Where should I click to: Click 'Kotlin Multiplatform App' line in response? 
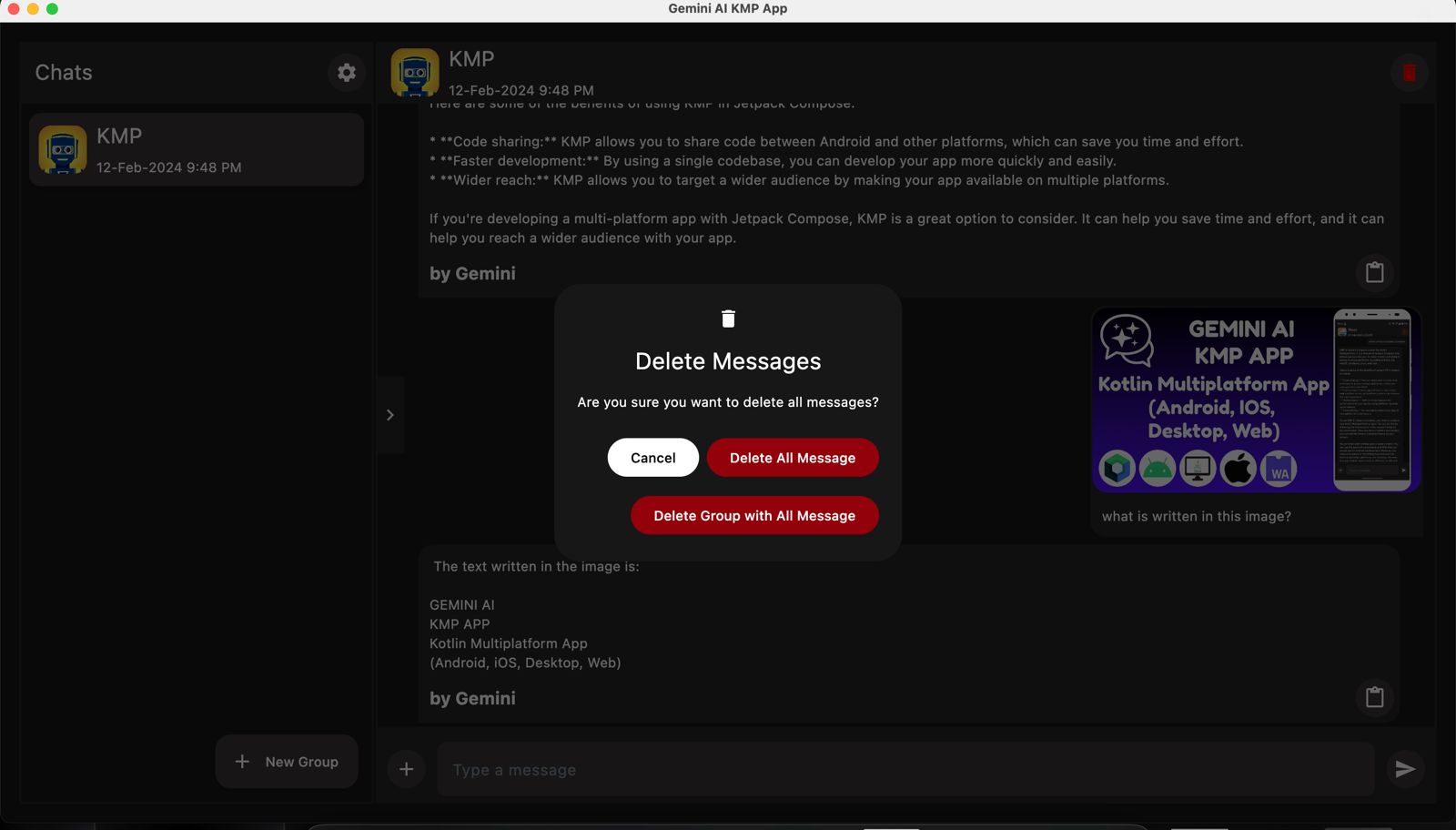click(x=509, y=643)
